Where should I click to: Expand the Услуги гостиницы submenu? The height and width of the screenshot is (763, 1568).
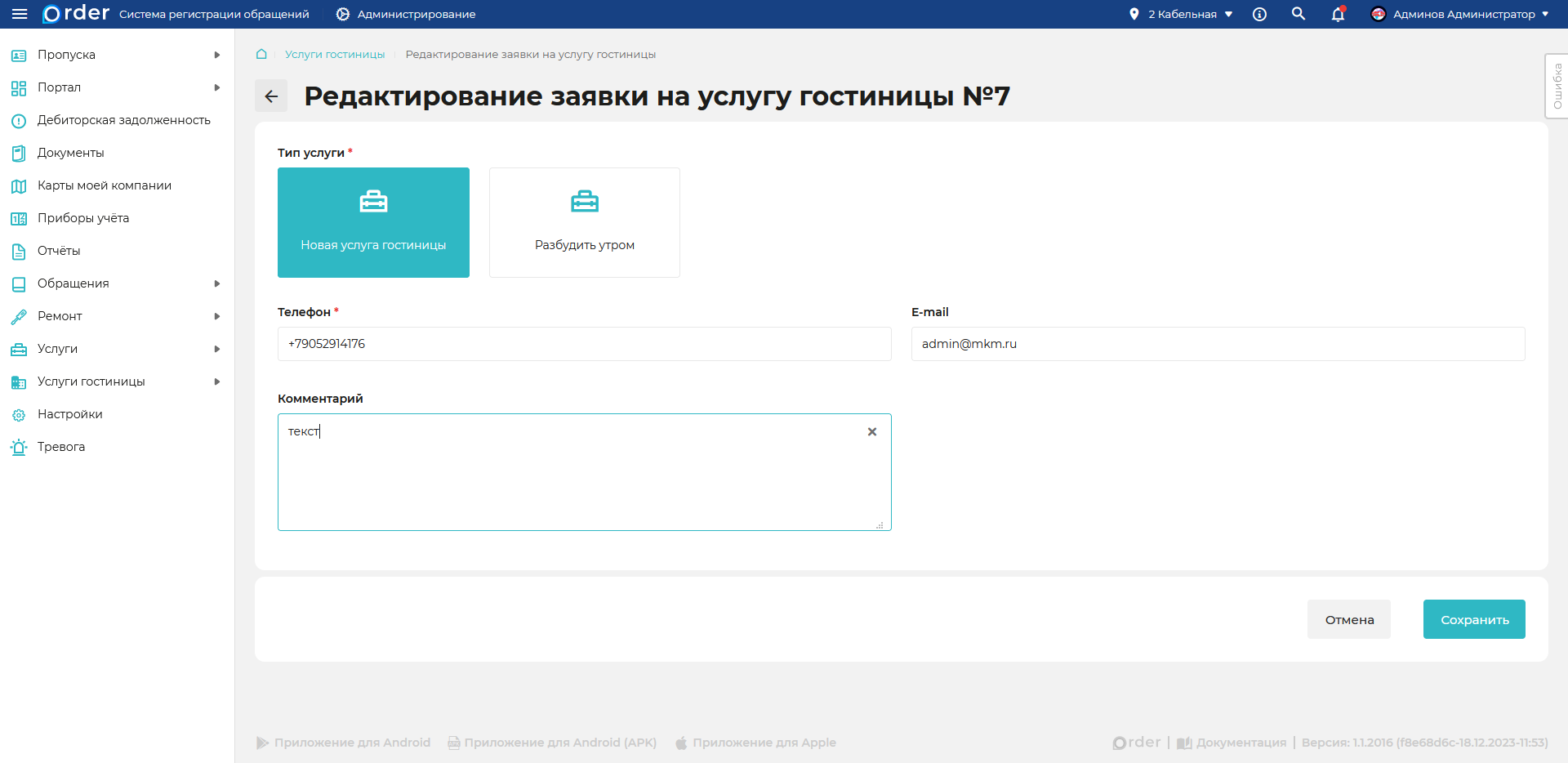[x=216, y=381]
